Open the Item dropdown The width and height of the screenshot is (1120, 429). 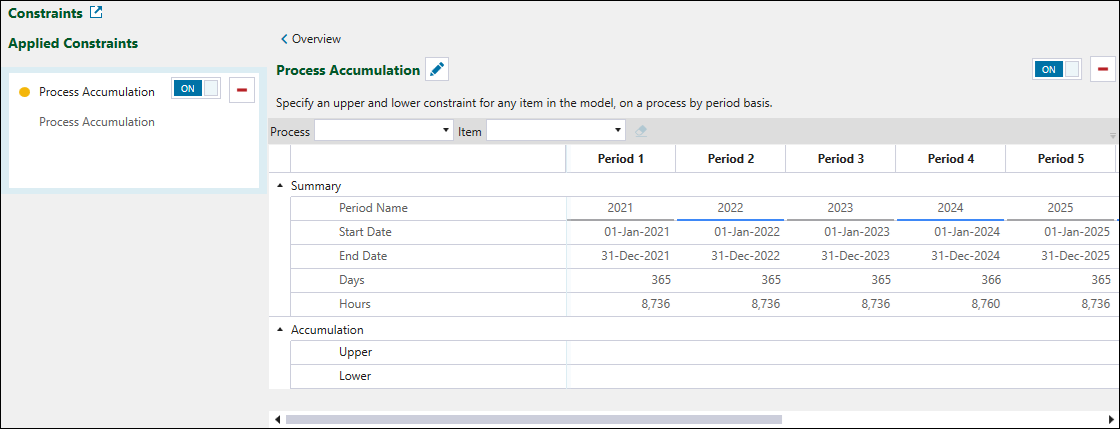coord(617,131)
